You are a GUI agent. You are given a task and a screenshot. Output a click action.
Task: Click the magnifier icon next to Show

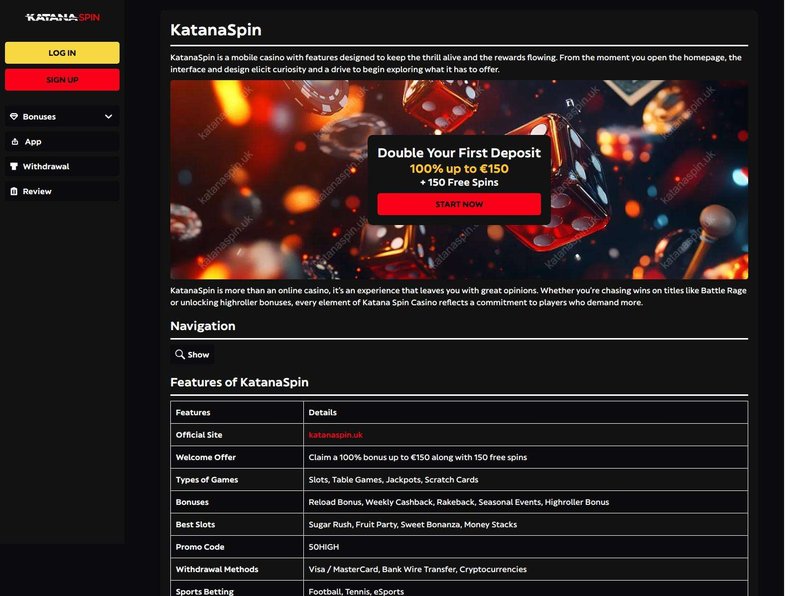click(x=180, y=354)
